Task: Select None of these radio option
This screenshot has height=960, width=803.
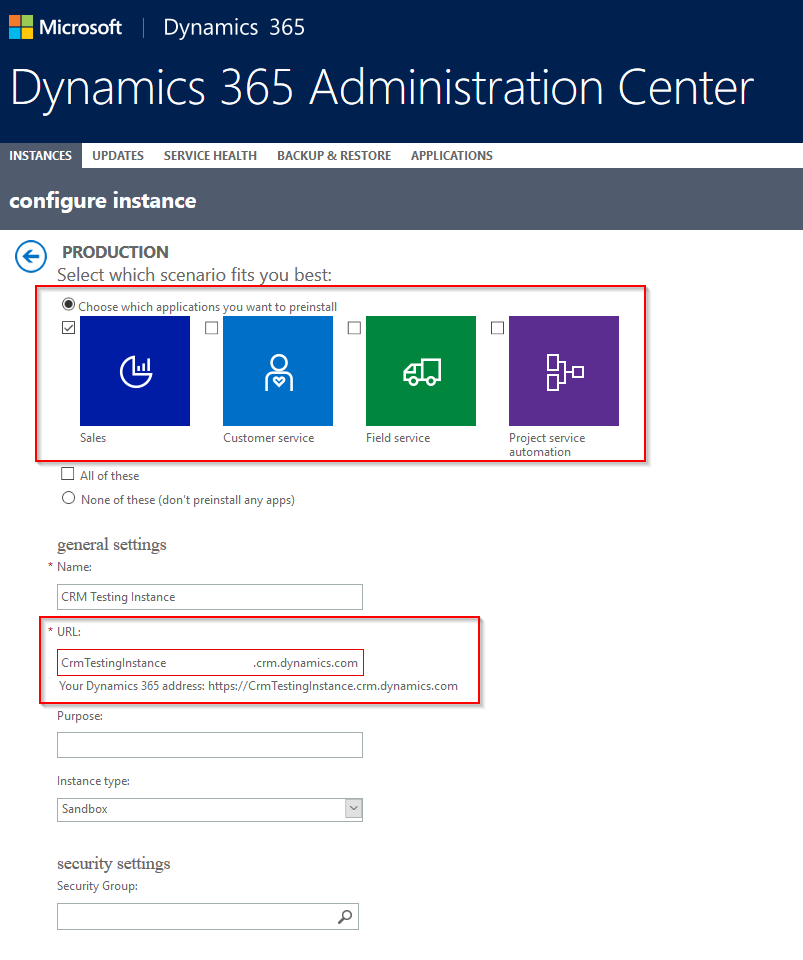Action: pyautogui.click(x=69, y=498)
